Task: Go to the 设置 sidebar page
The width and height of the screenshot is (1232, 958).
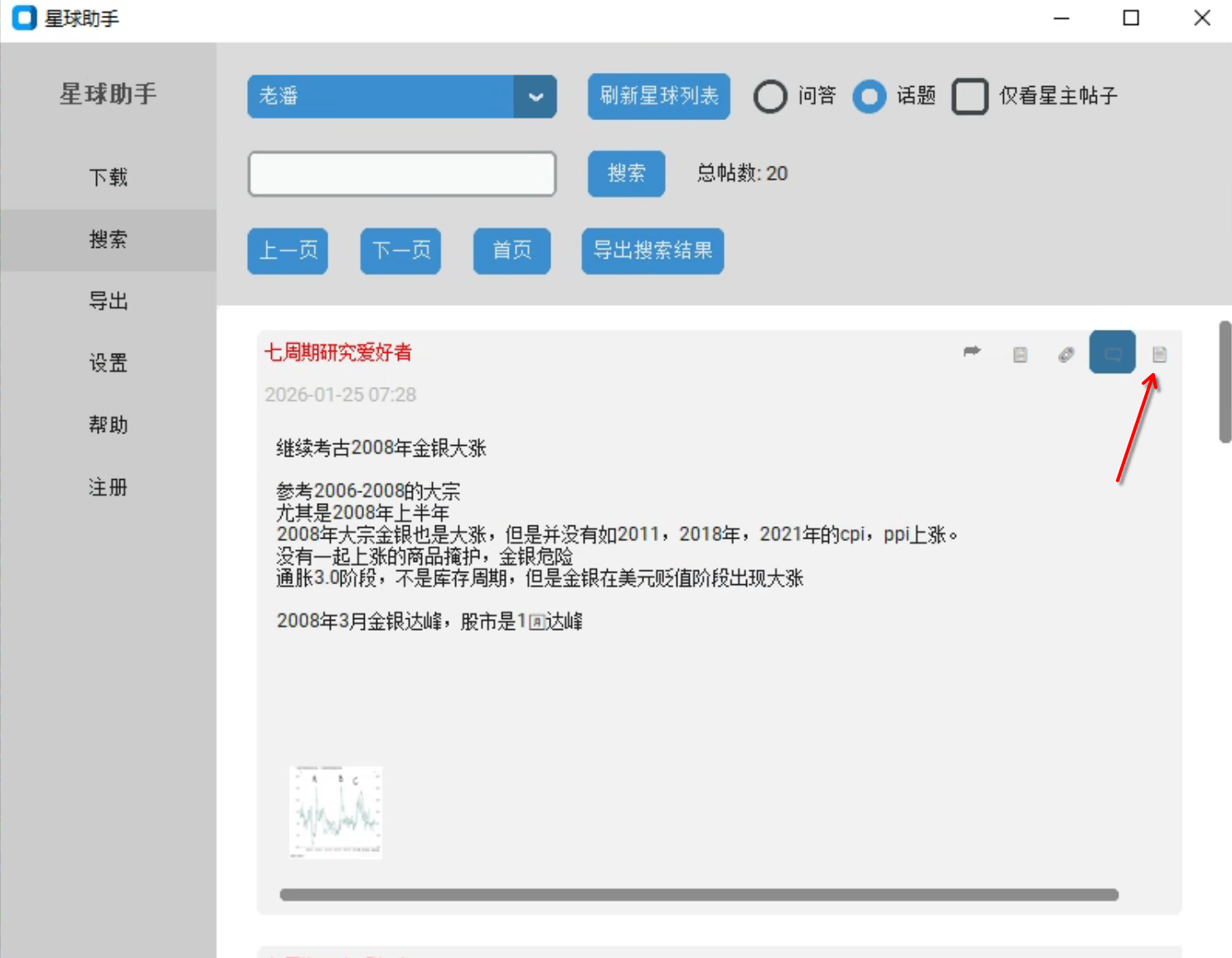Action: pos(108,363)
